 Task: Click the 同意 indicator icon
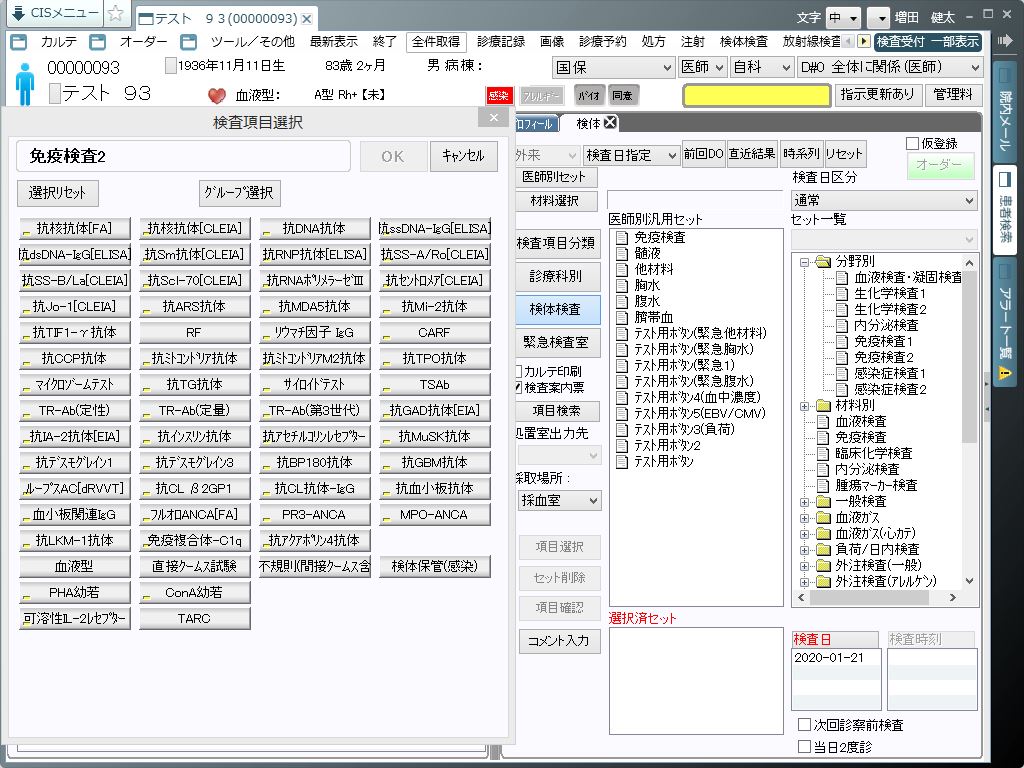(x=622, y=95)
